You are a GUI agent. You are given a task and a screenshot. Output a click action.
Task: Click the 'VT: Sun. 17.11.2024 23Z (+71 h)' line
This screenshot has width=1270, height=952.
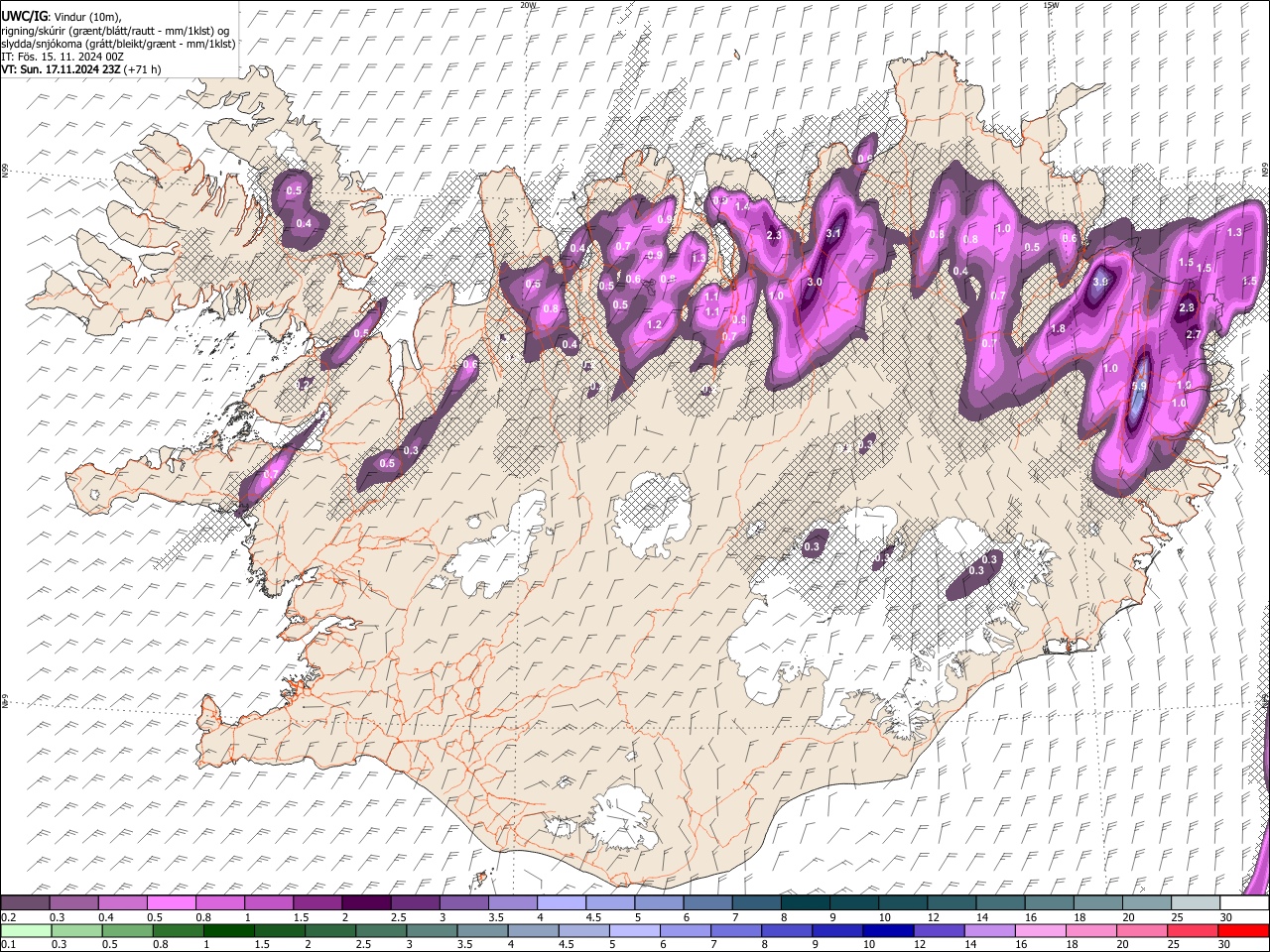coord(81,69)
